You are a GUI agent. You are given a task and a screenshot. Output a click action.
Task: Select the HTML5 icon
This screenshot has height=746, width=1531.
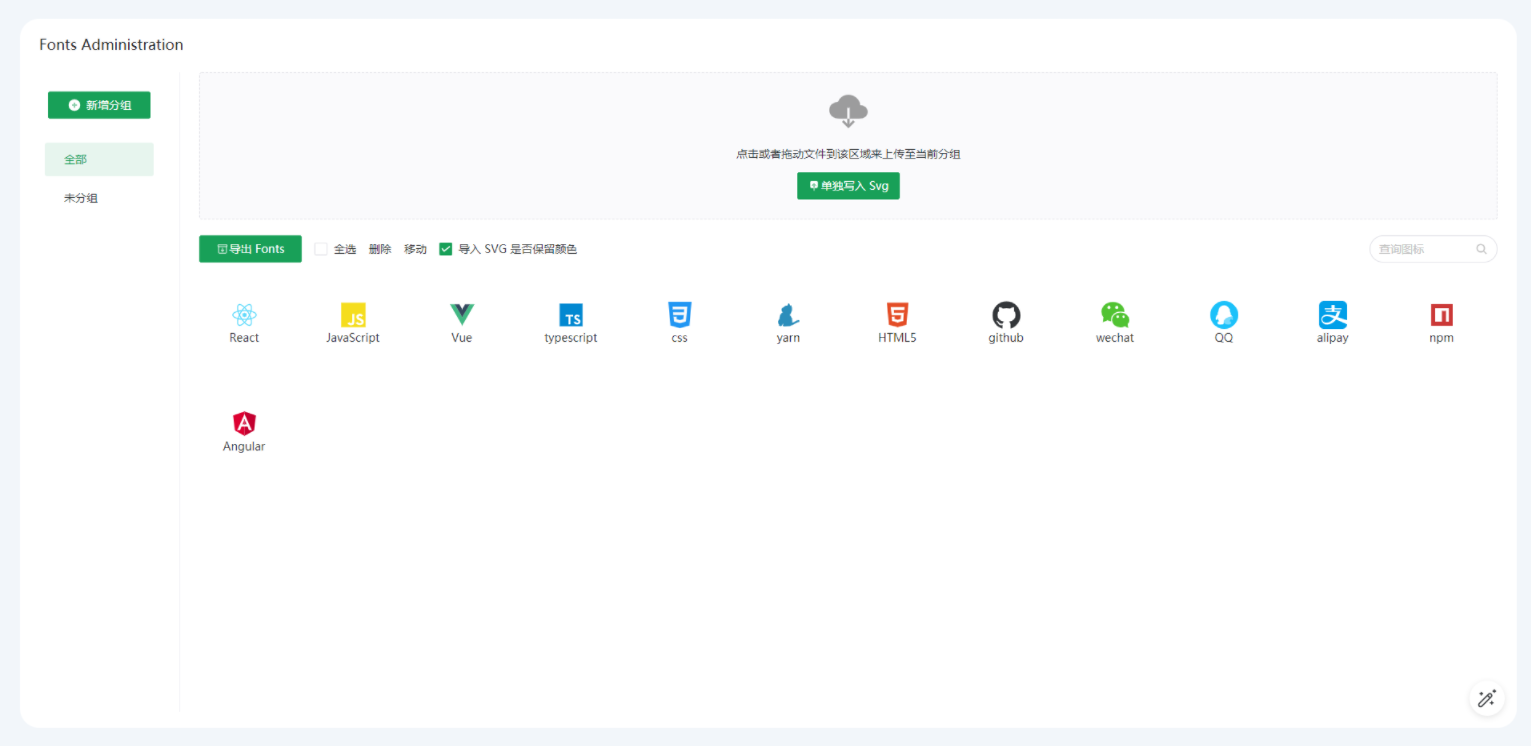tap(897, 315)
